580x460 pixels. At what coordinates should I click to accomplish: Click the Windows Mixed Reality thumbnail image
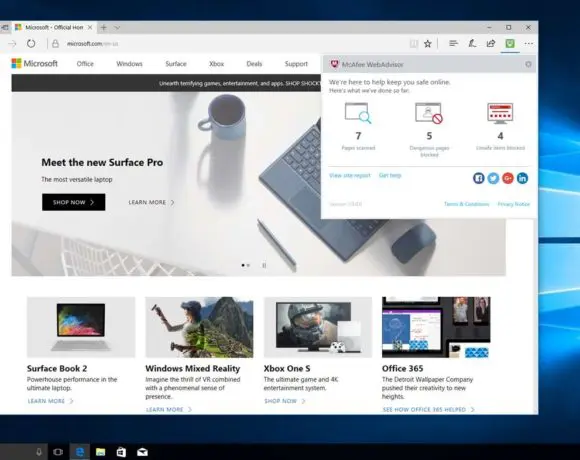pyautogui.click(x=199, y=327)
